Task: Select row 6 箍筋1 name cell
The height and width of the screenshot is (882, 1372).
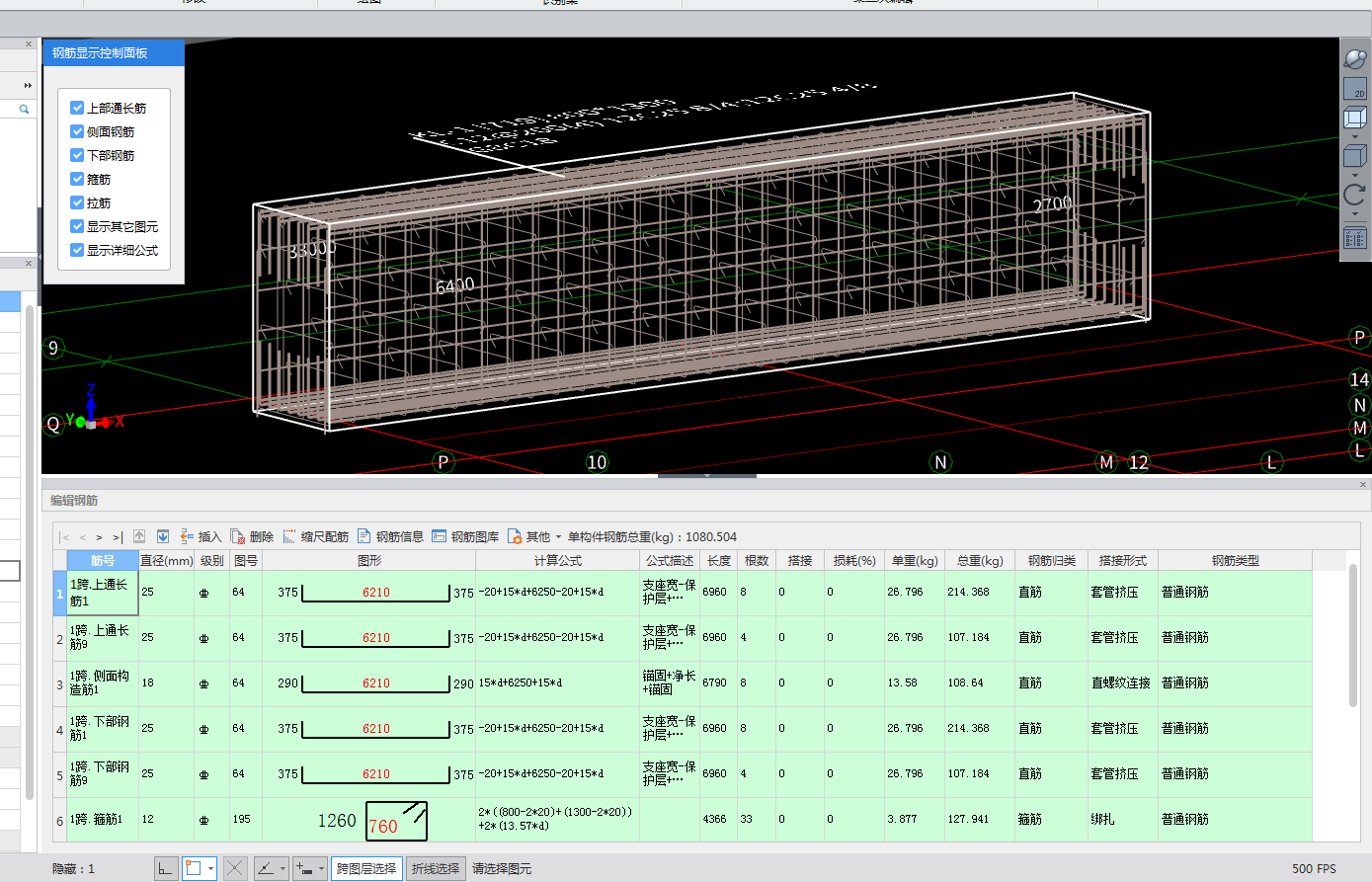Action: pos(103,820)
